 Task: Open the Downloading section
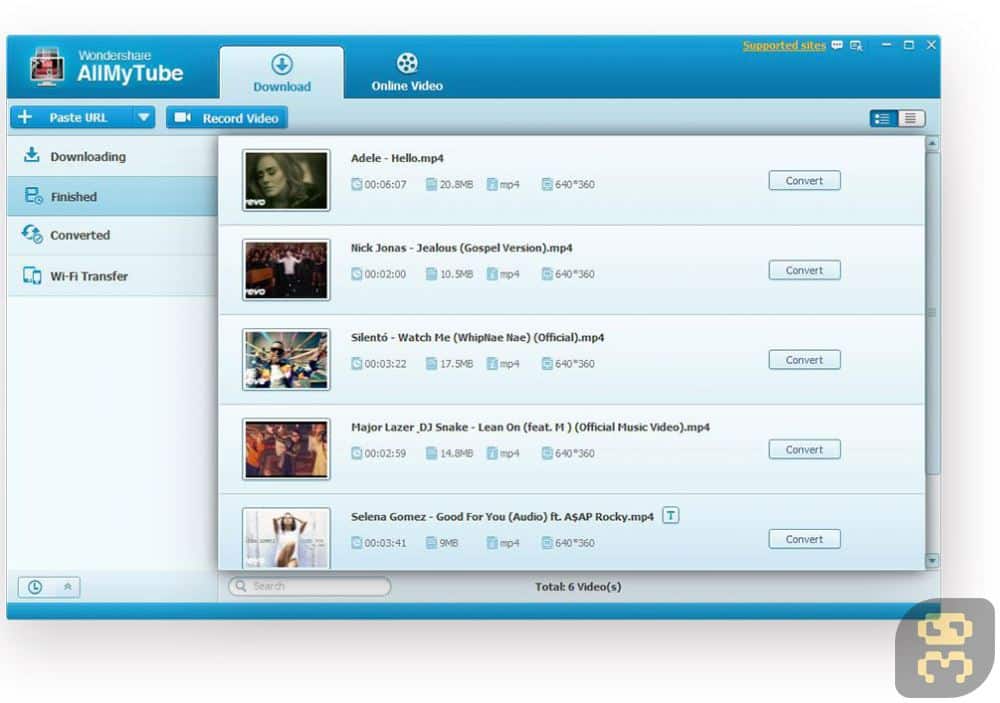112,156
